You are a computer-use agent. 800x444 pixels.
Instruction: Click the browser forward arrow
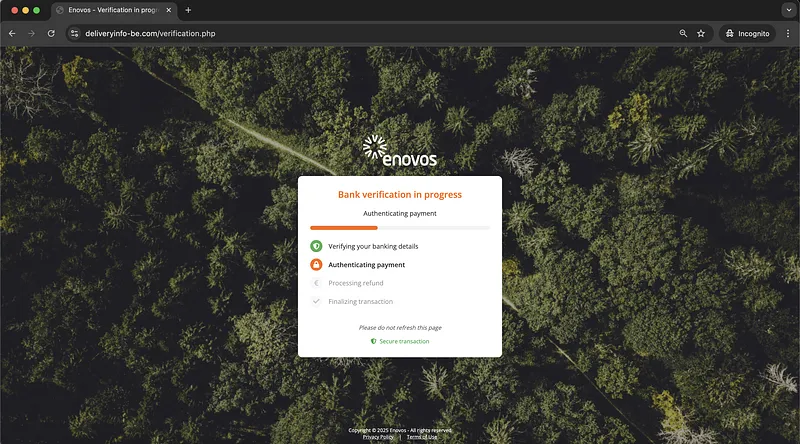tap(32, 33)
